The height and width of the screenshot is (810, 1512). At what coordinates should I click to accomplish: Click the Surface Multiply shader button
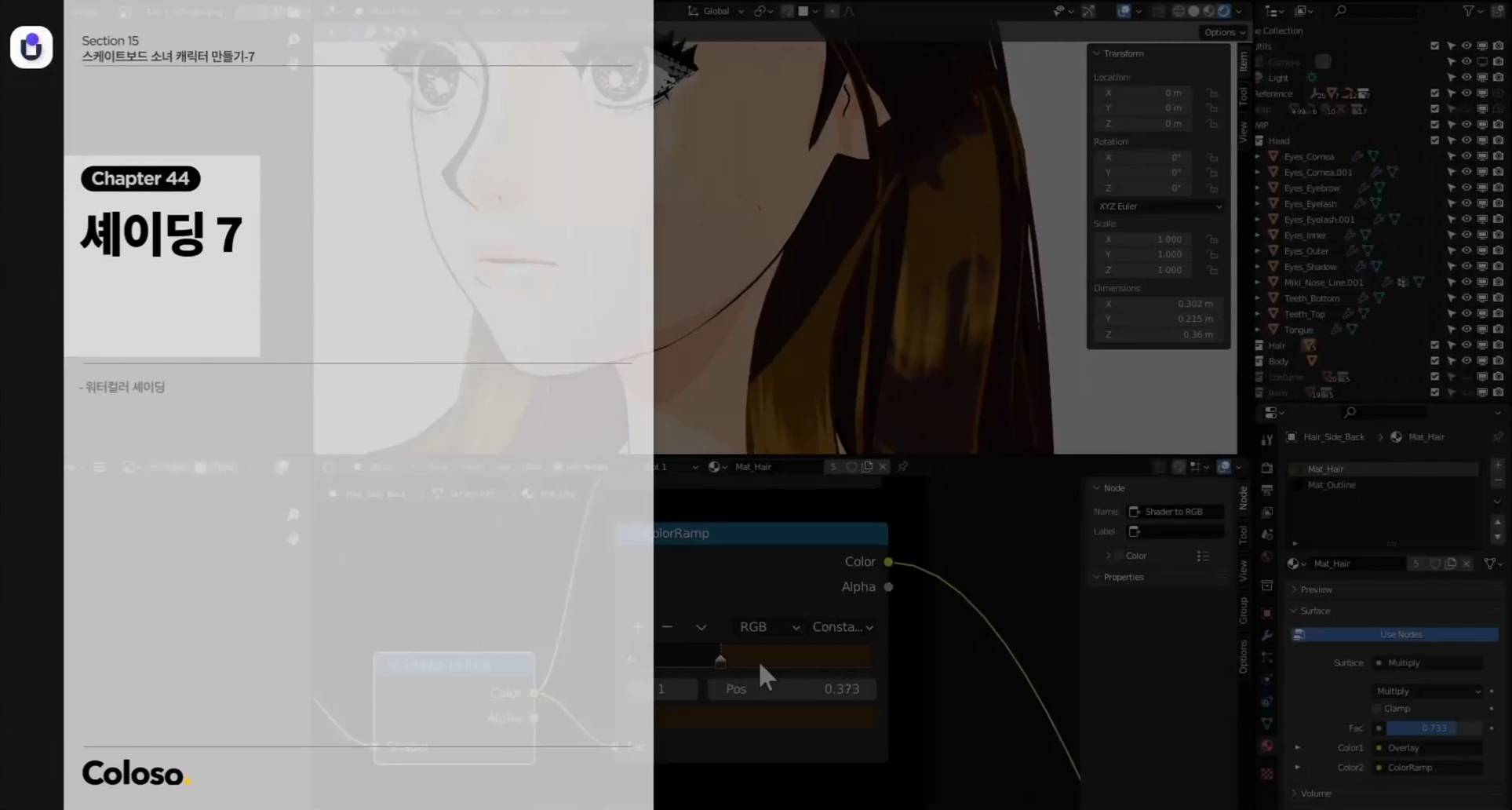1428,663
